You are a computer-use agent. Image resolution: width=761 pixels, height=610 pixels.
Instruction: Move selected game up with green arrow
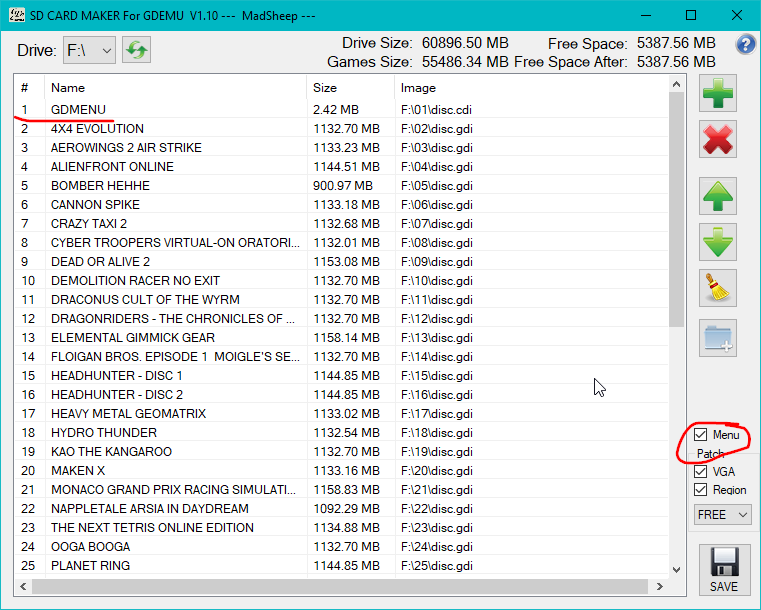click(718, 196)
